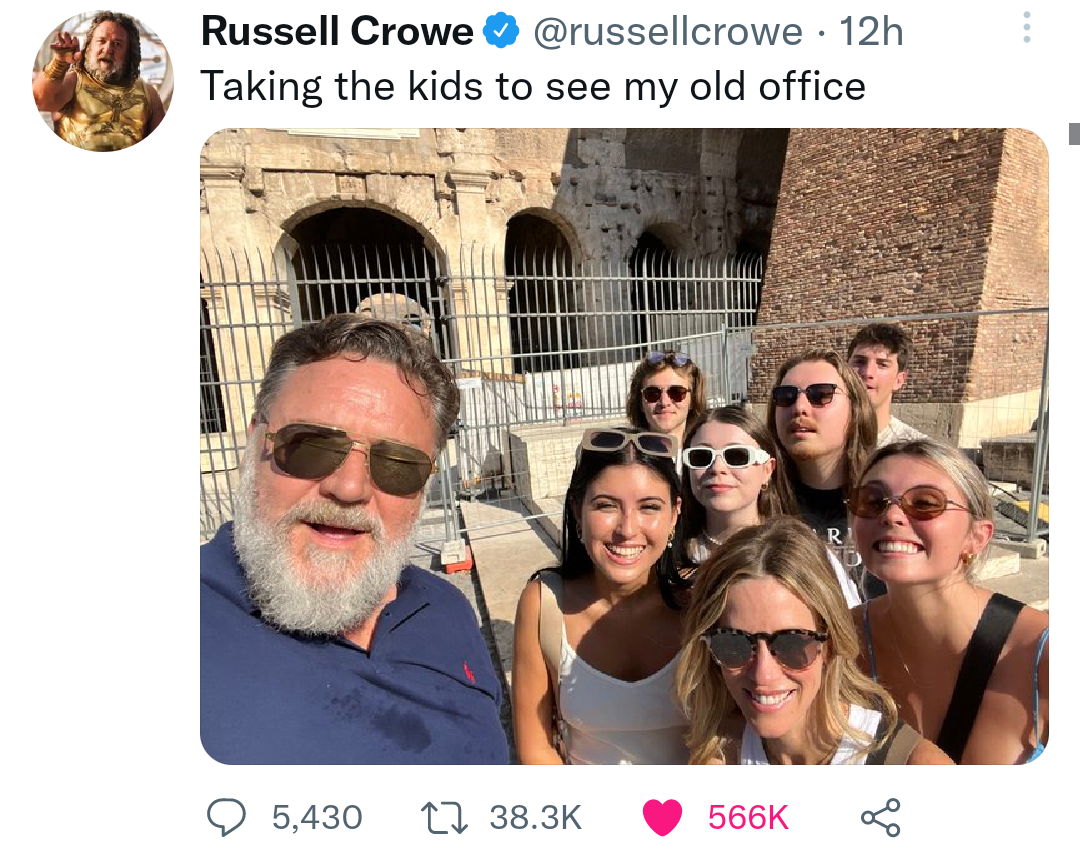This screenshot has height=866, width=1080.
Task: Click the 566K likes count
Action: pos(748,817)
